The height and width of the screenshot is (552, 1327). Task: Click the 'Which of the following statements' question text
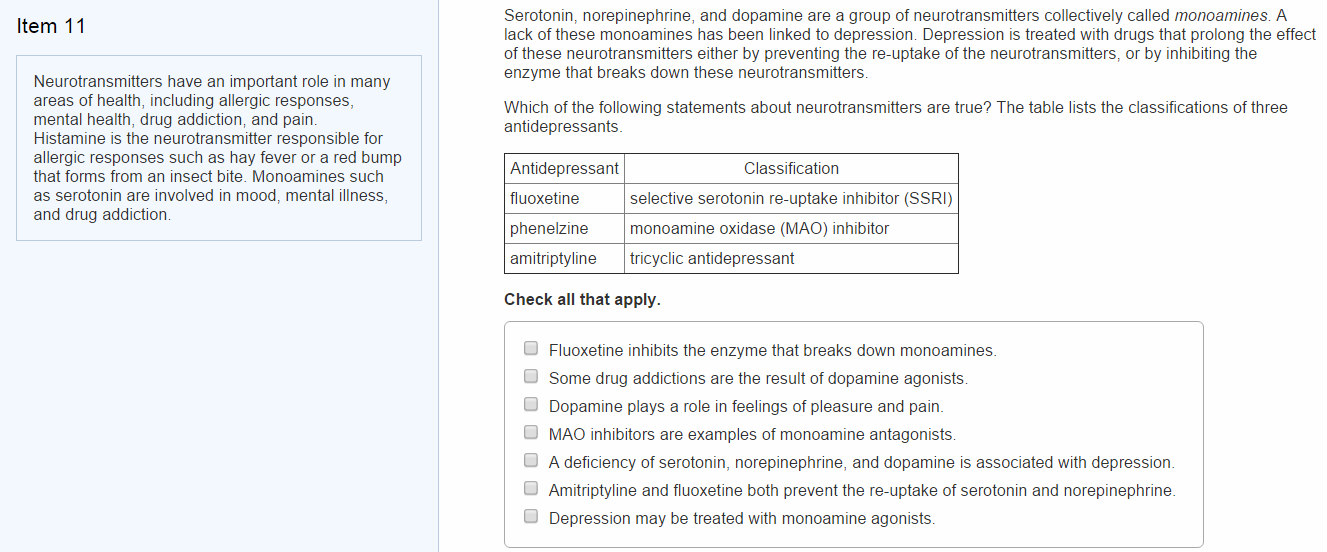[896, 117]
